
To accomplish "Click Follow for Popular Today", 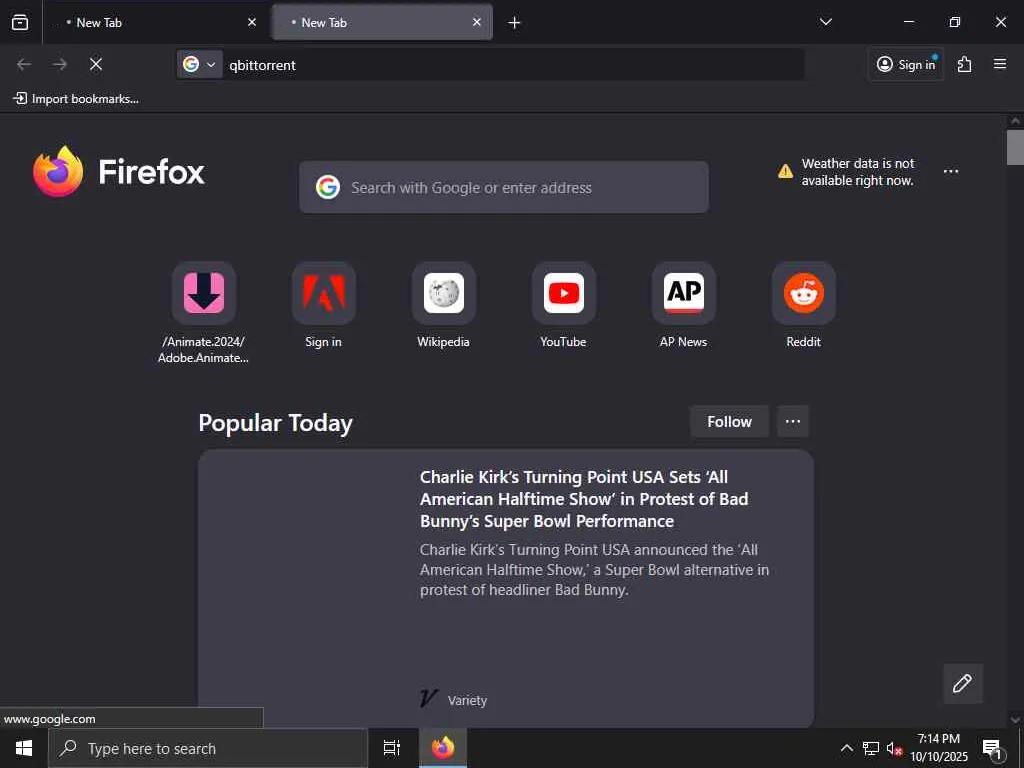I will coord(729,421).
